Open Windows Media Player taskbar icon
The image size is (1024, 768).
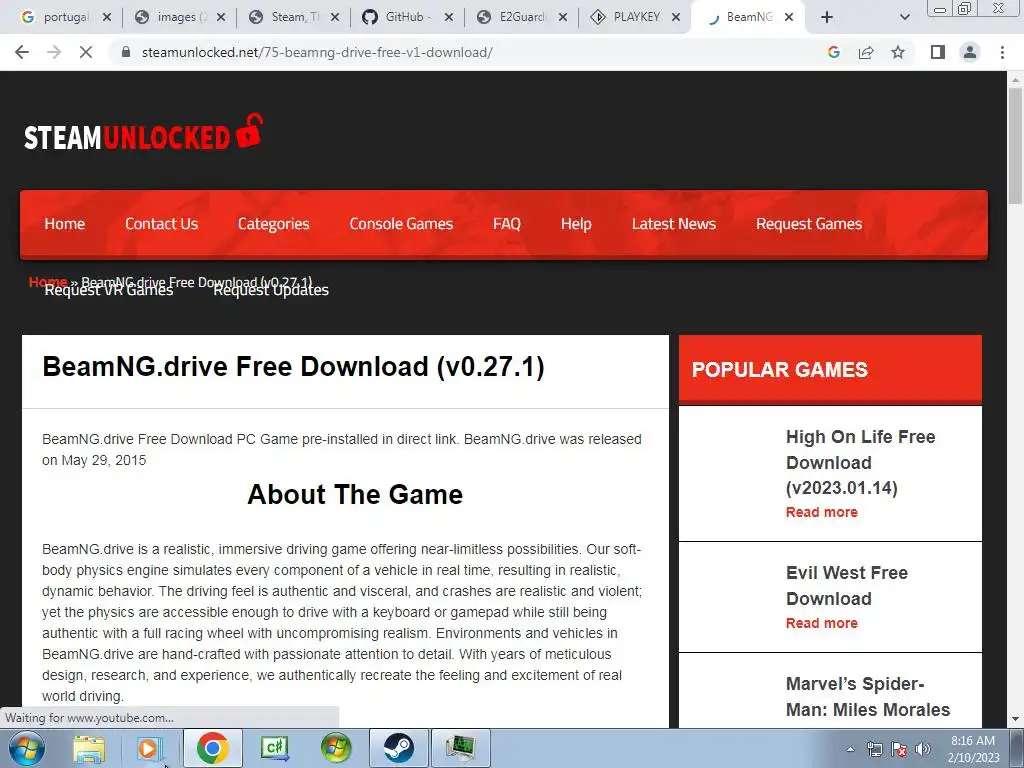click(x=149, y=748)
